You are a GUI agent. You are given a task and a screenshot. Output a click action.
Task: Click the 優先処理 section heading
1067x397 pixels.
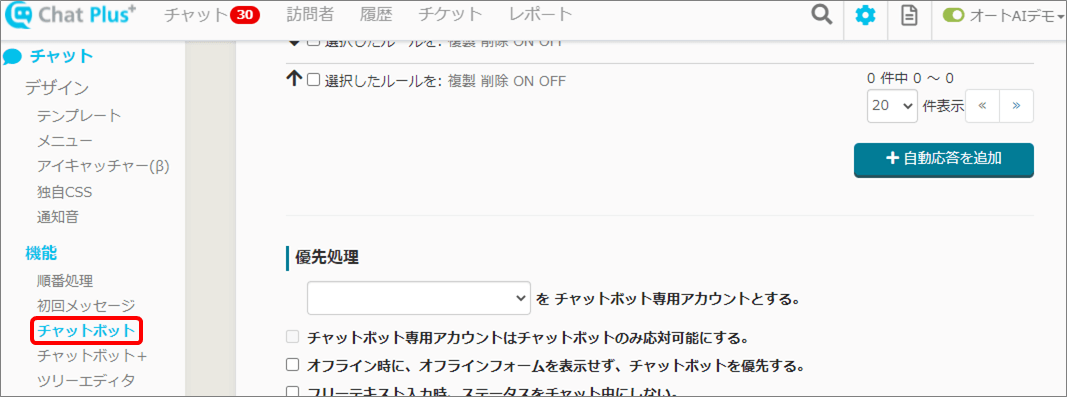tap(327, 257)
